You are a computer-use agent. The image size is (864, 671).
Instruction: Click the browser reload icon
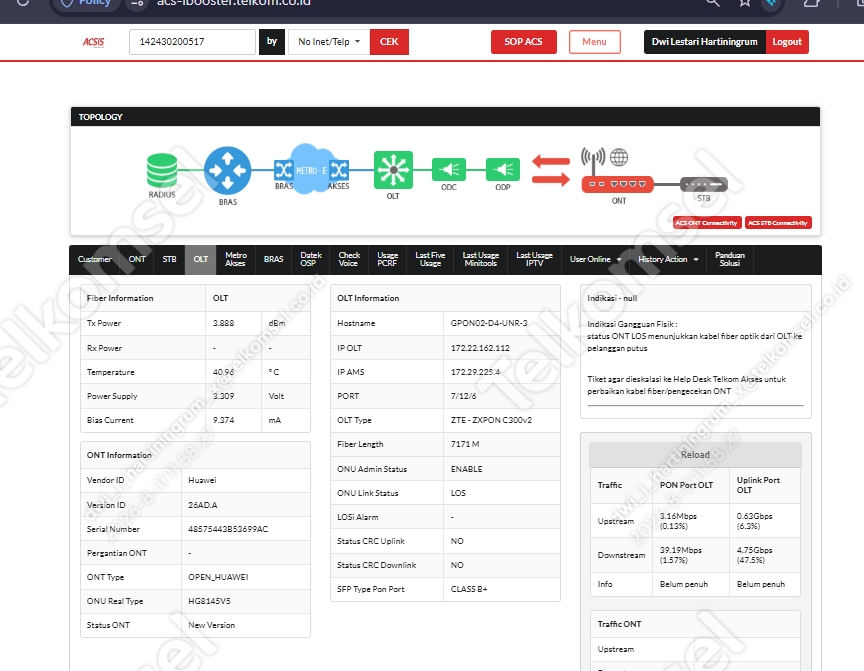23,2
